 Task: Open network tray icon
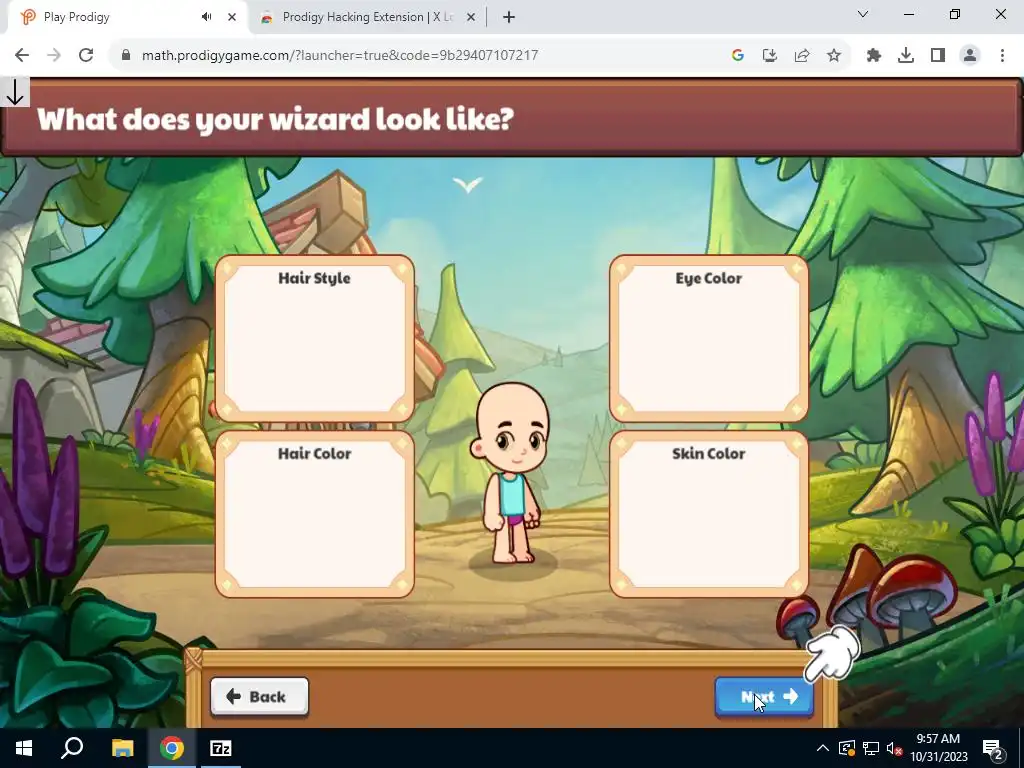(871, 748)
